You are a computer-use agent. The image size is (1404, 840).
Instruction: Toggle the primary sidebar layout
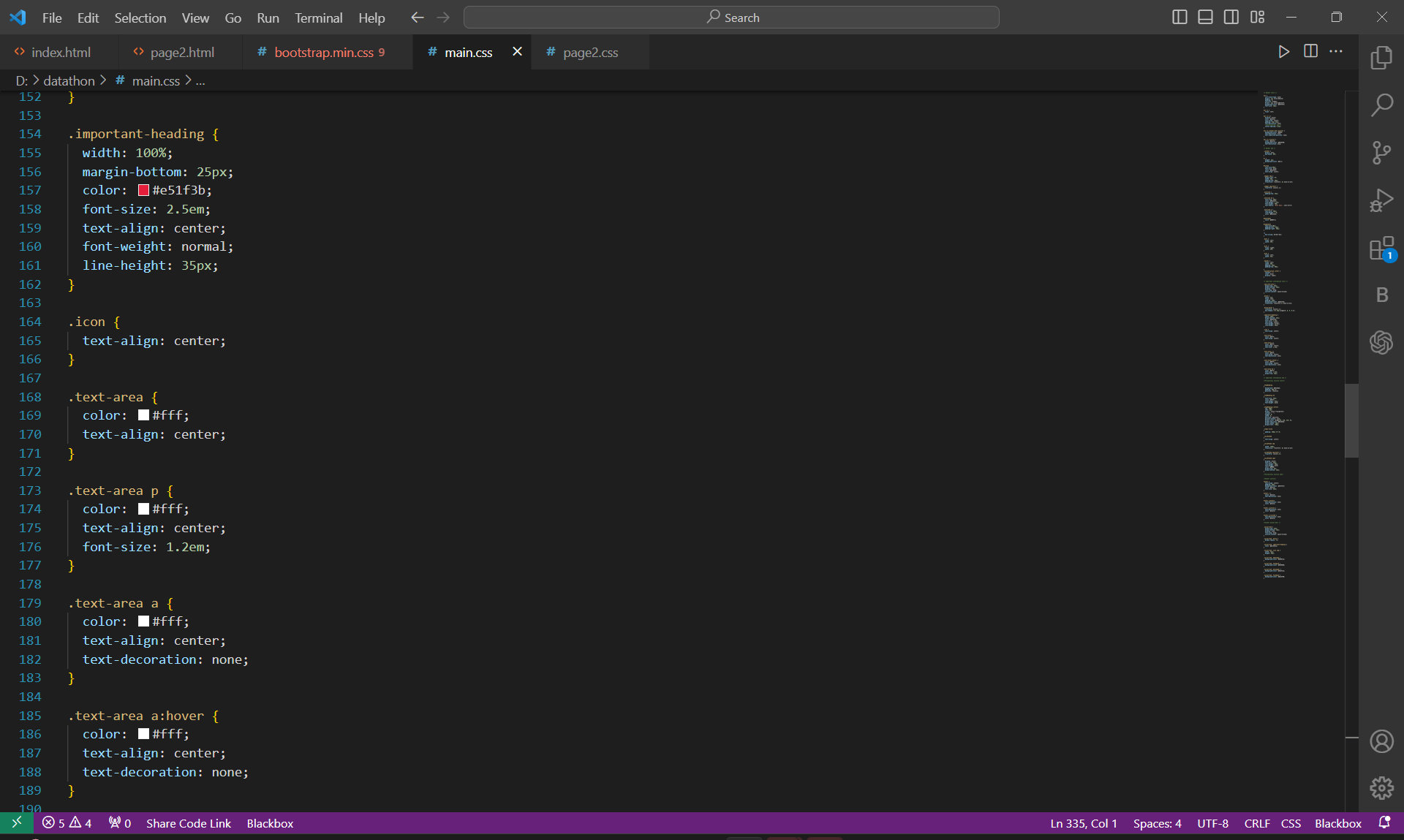[x=1179, y=18]
